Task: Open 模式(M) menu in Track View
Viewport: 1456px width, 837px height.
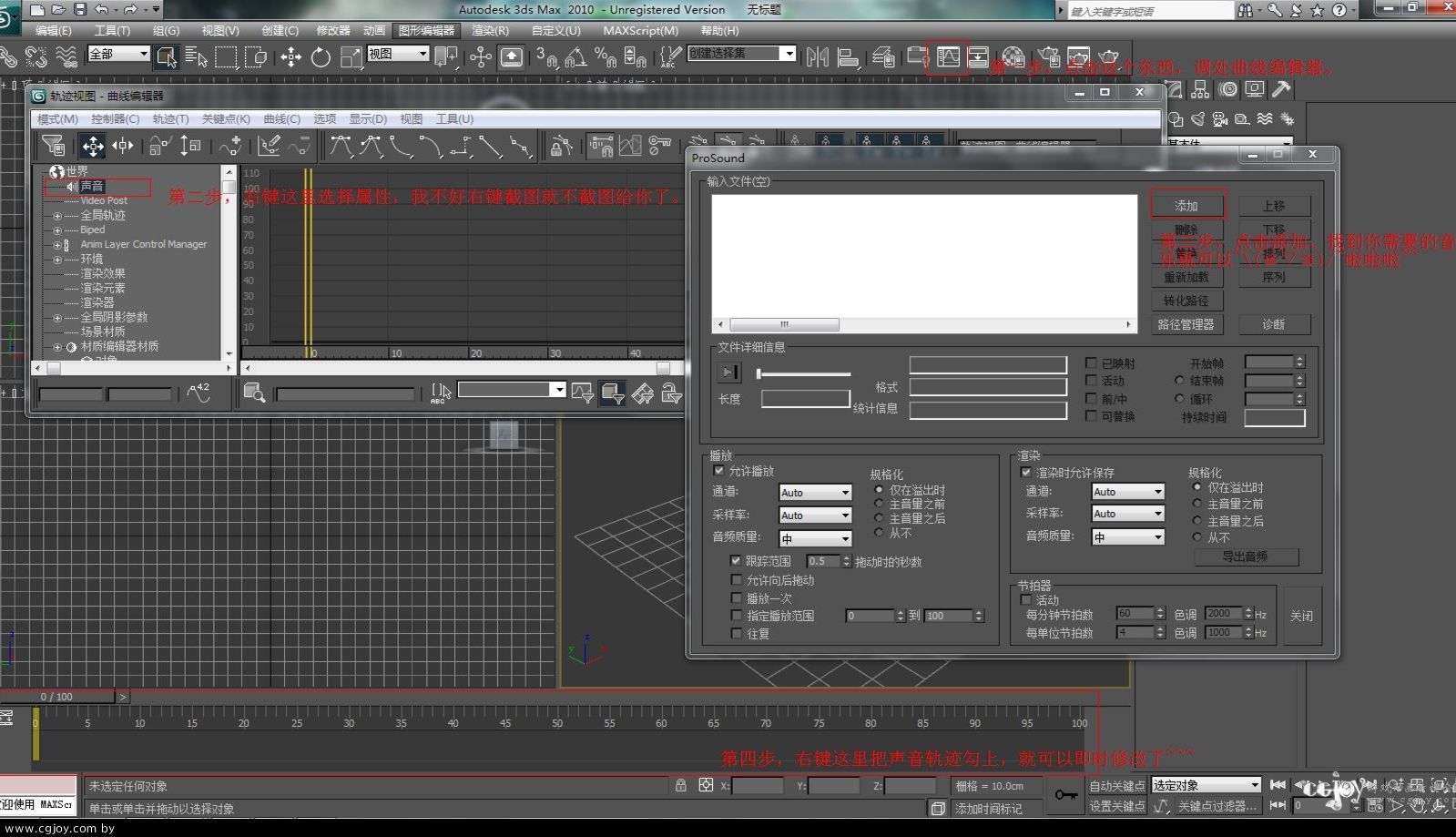Action: tap(57, 118)
